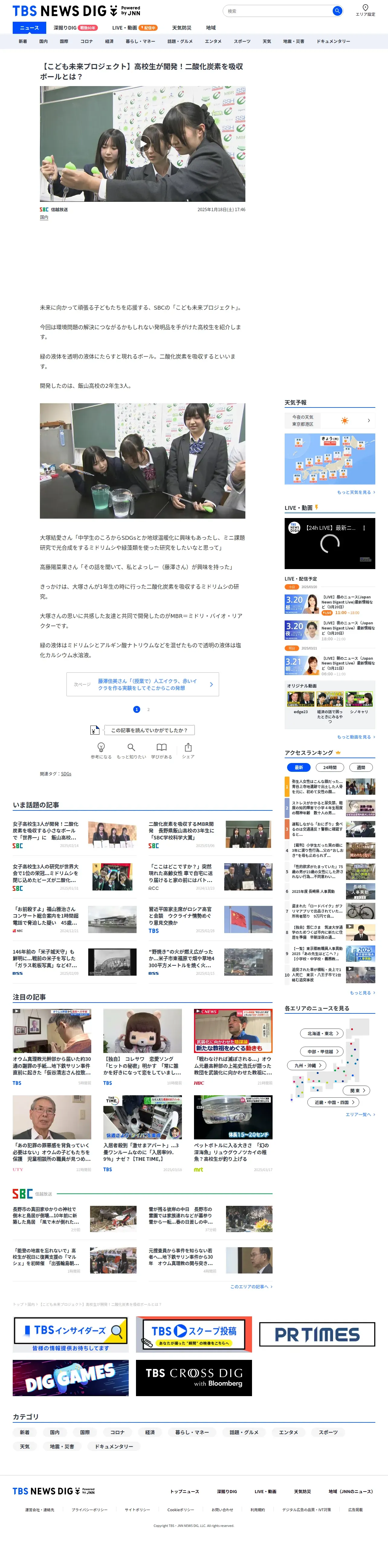Select current page 1 indicator
Image resolution: width=388 pixels, height=1568 pixels.
pyautogui.click(x=137, y=709)
